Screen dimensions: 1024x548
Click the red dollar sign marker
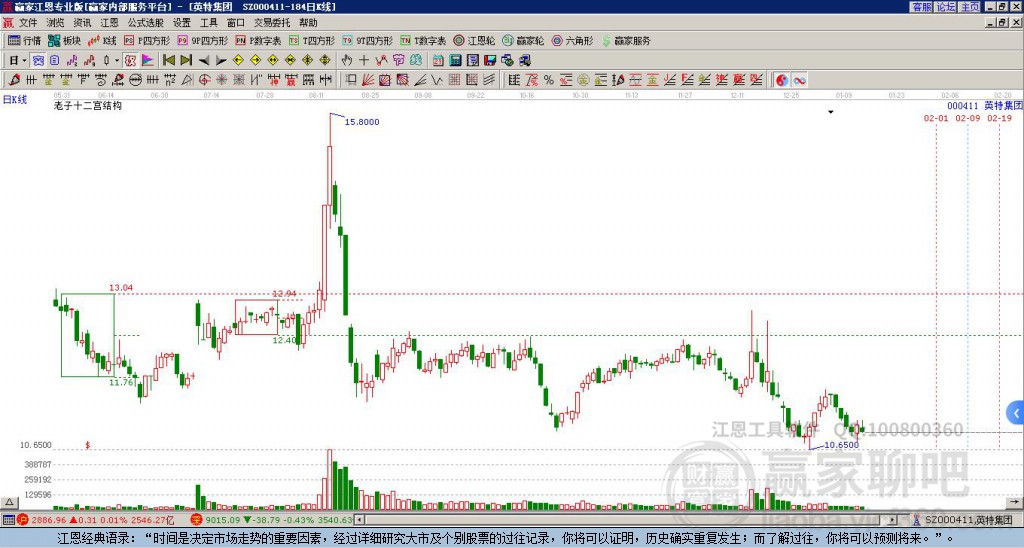click(x=88, y=445)
